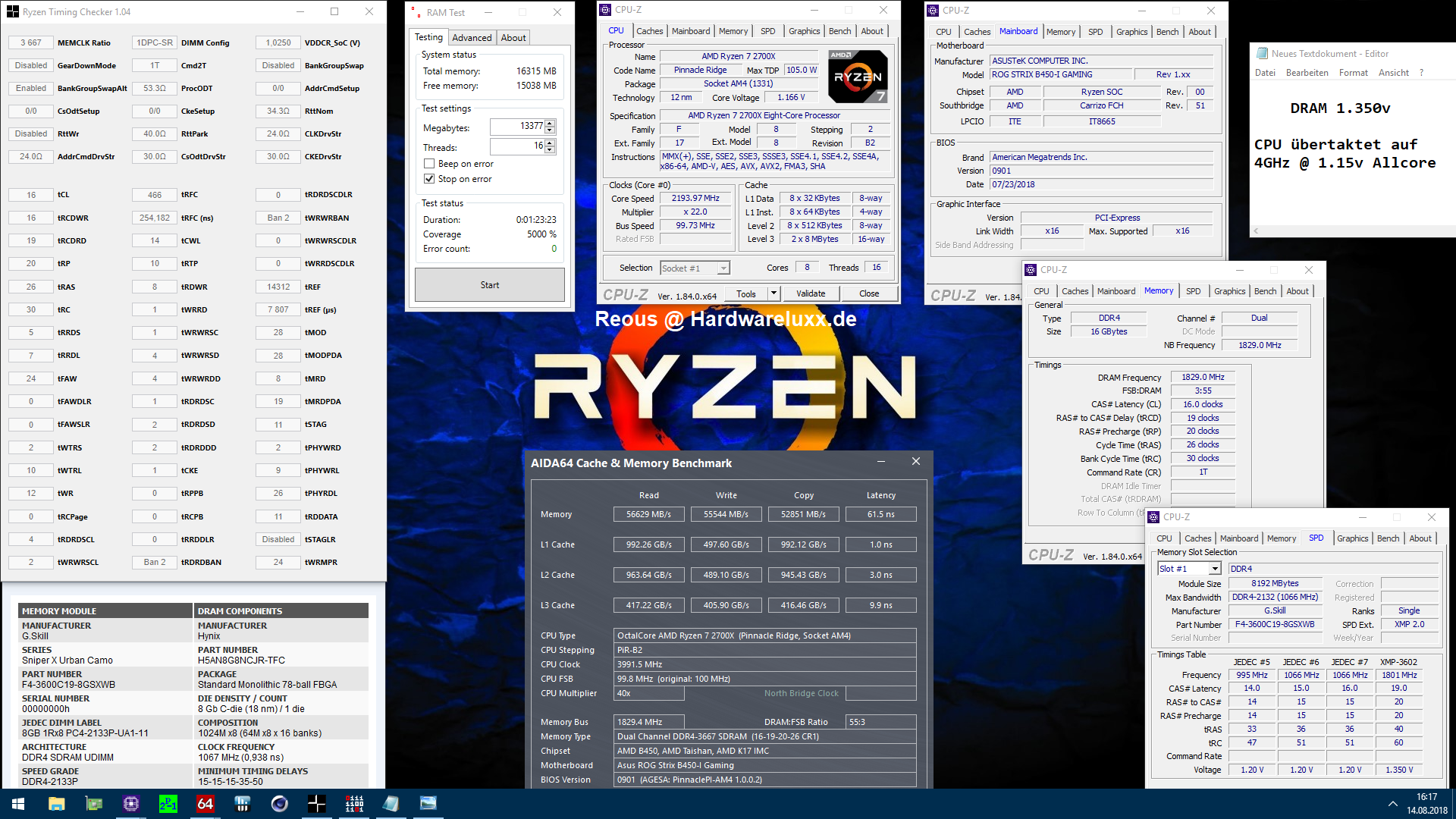Open Ansicht menu in Notepad editor
This screenshot has height=819, width=1456.
point(1393,73)
